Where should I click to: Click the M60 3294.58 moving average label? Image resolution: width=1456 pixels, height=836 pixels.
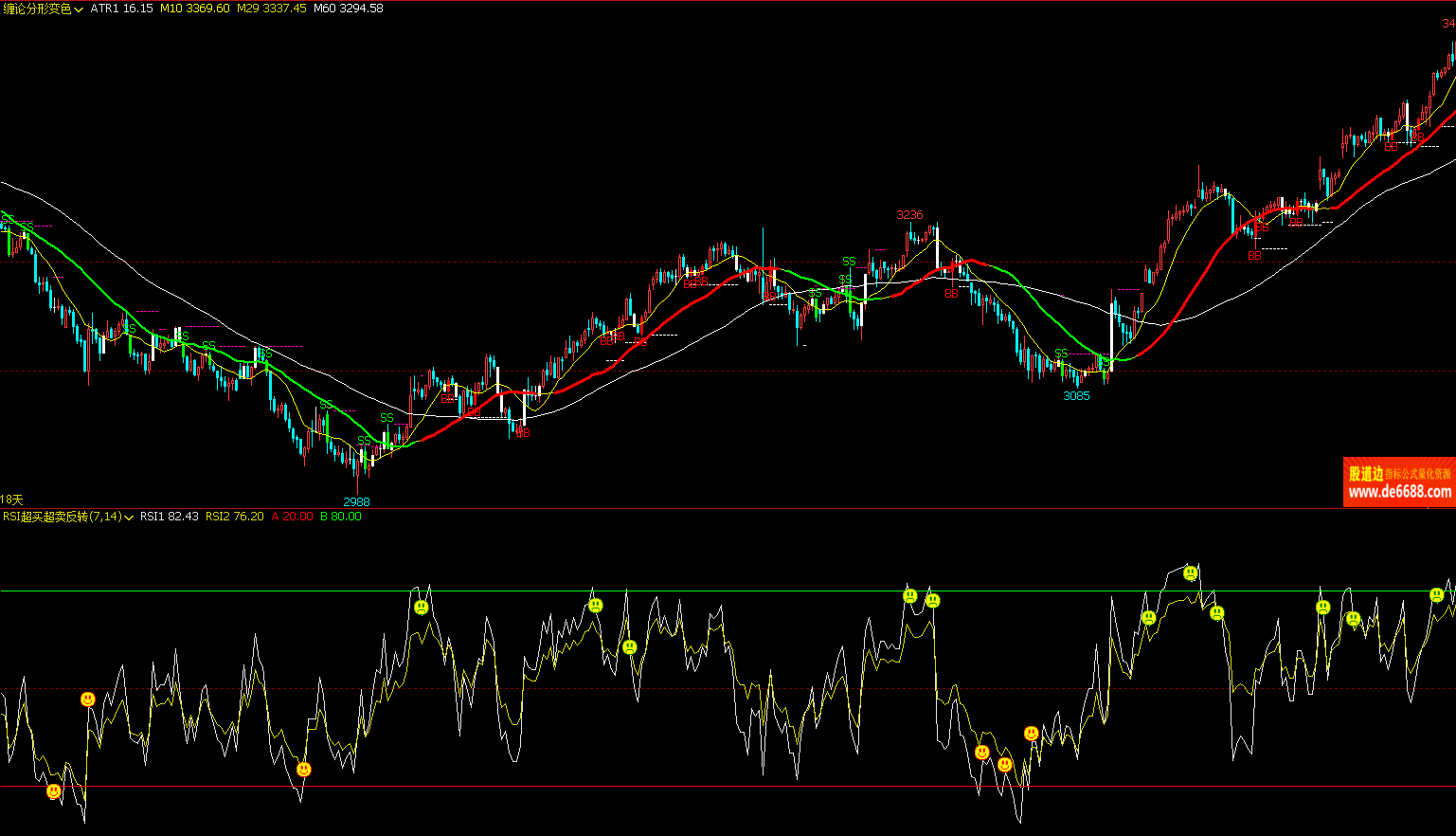348,9
